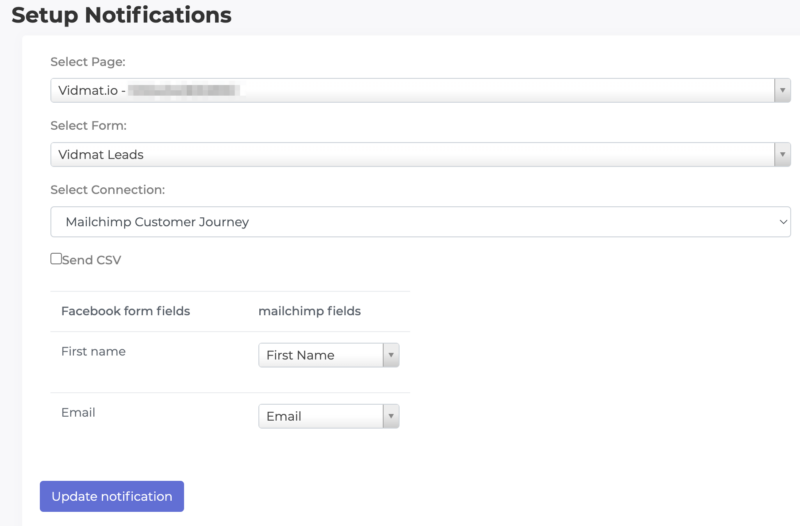Click the Email row label under Facebook form fields
The height and width of the screenshot is (526, 800).
[x=78, y=413]
